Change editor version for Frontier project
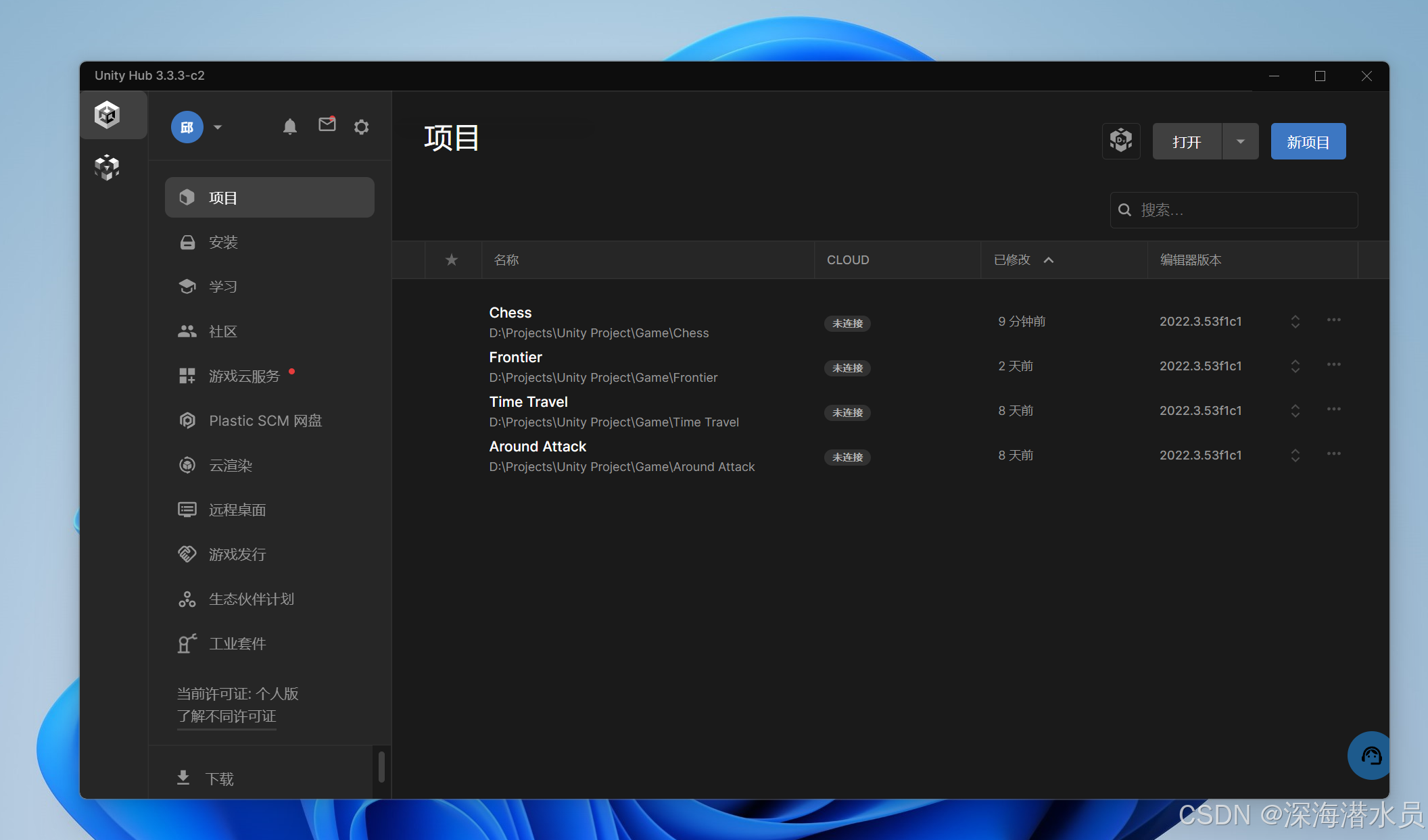 tap(1295, 366)
